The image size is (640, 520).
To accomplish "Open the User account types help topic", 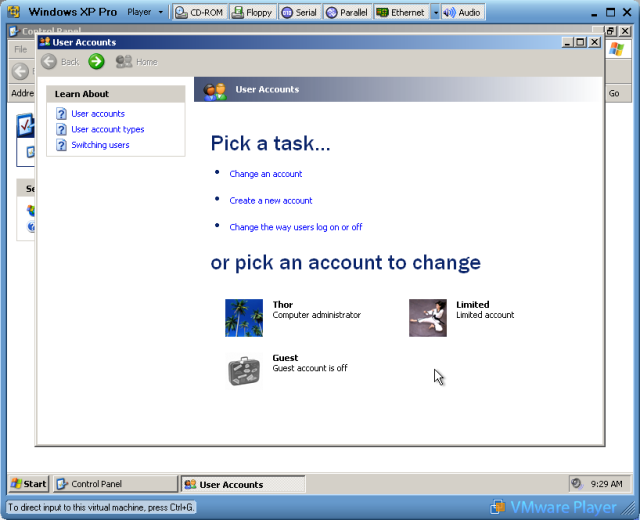I will tap(108, 129).
